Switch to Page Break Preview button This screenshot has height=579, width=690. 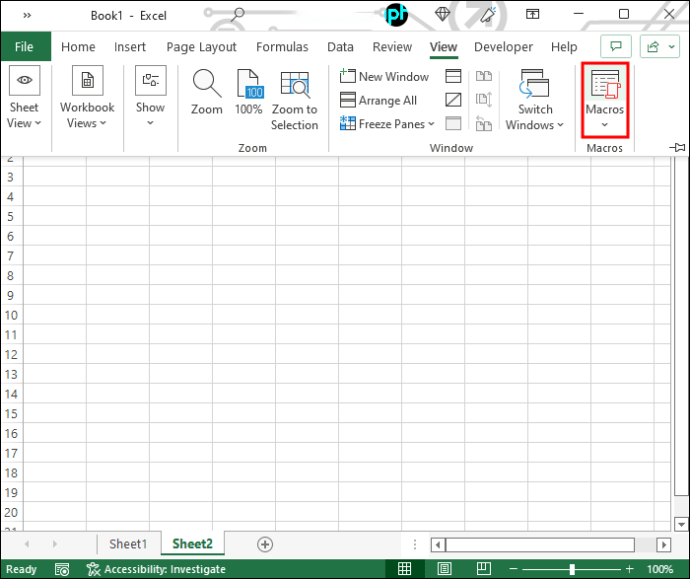[484, 569]
